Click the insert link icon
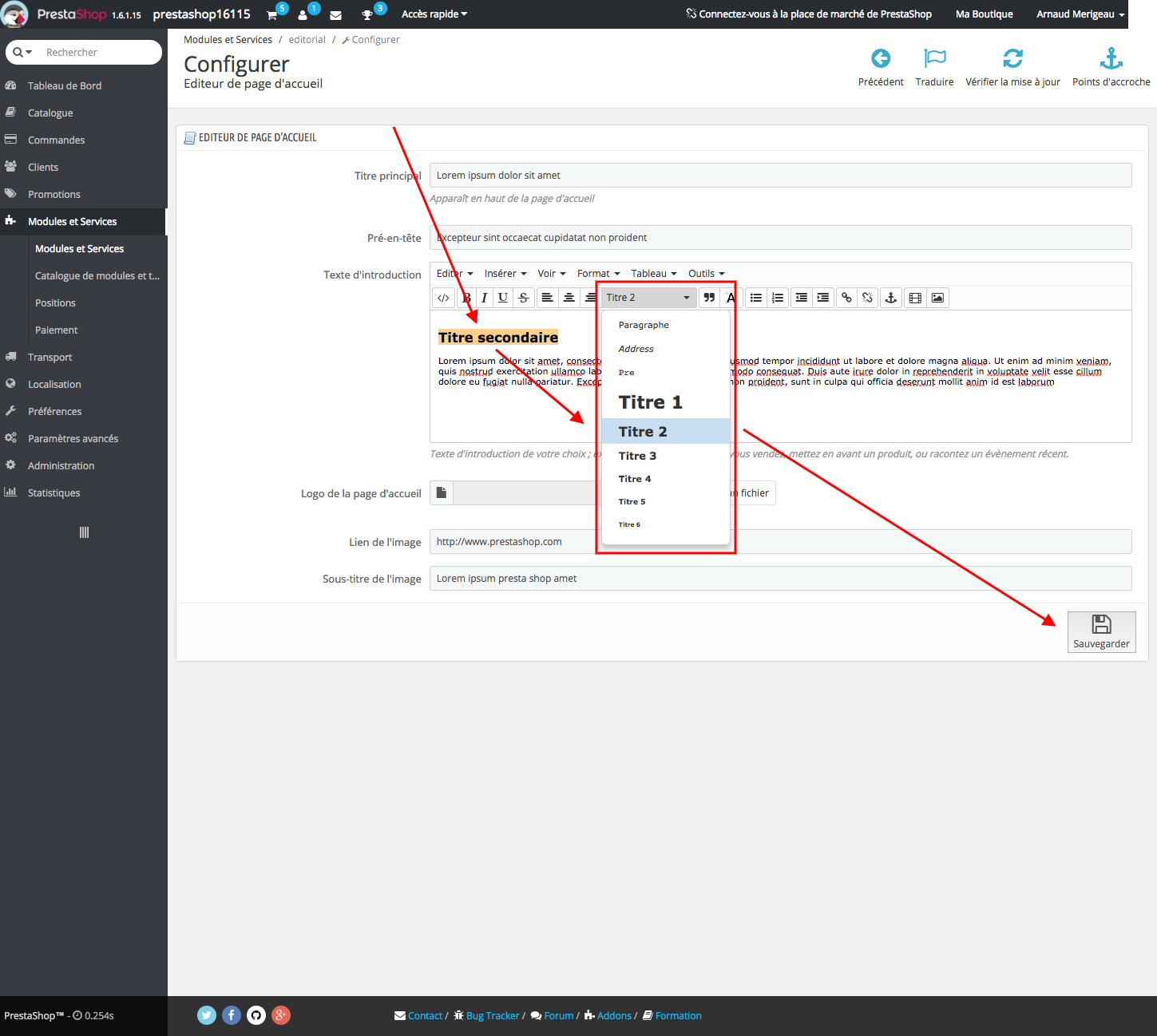Image resolution: width=1157 pixels, height=1036 pixels. tap(846, 298)
